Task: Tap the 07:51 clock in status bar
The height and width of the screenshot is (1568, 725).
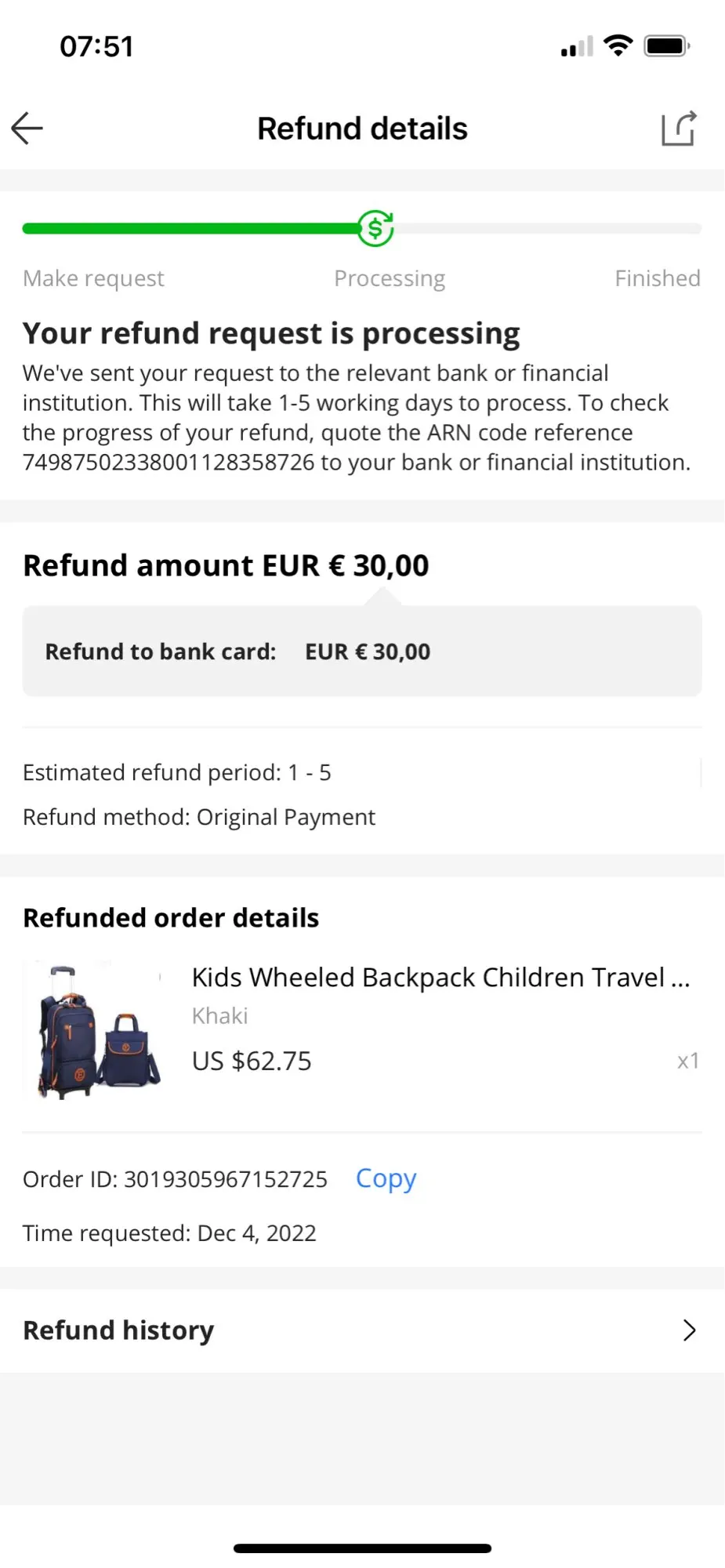Action: (96, 46)
